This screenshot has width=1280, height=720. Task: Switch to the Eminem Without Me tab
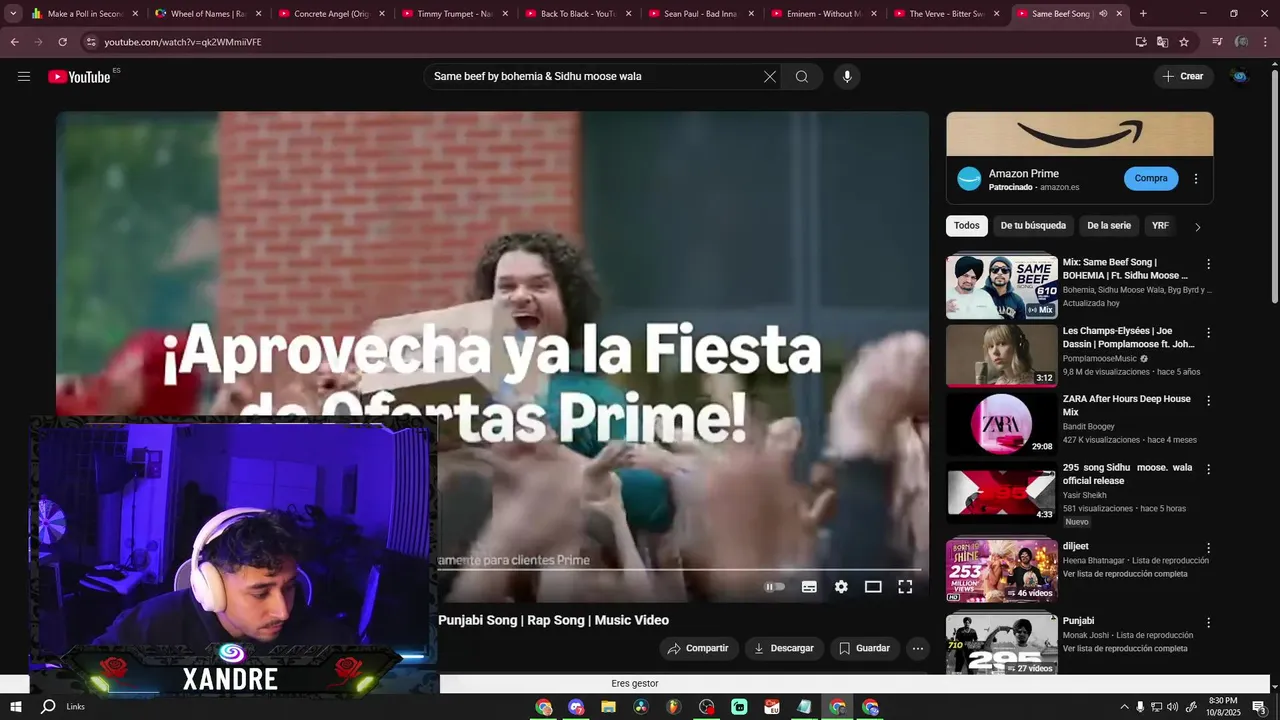[824, 14]
